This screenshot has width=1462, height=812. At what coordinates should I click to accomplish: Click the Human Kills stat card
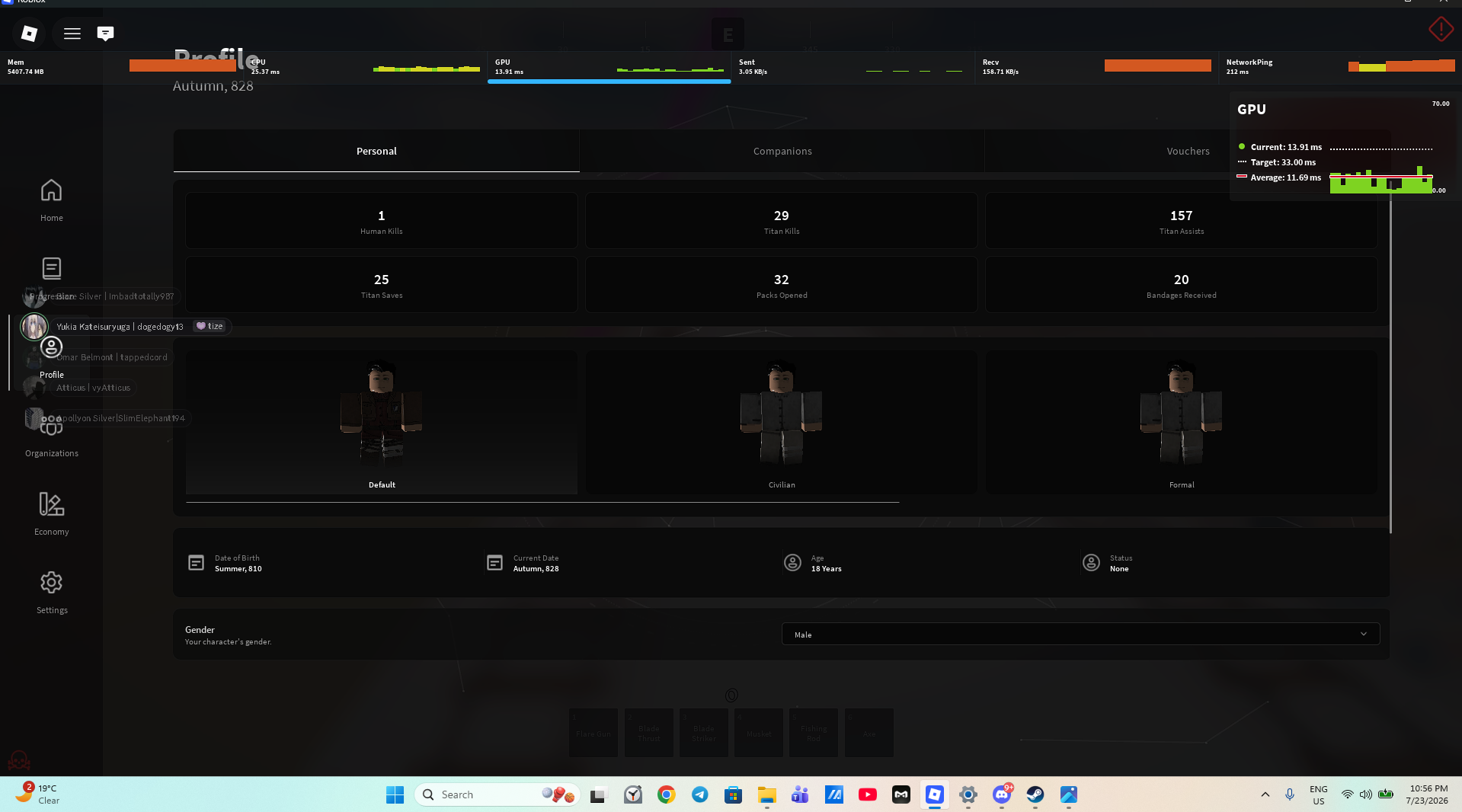coord(382,221)
